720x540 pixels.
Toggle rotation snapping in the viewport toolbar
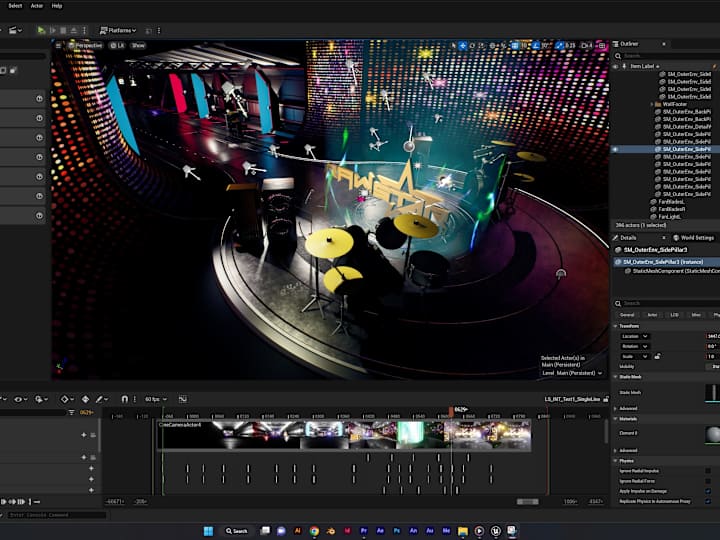[536, 45]
